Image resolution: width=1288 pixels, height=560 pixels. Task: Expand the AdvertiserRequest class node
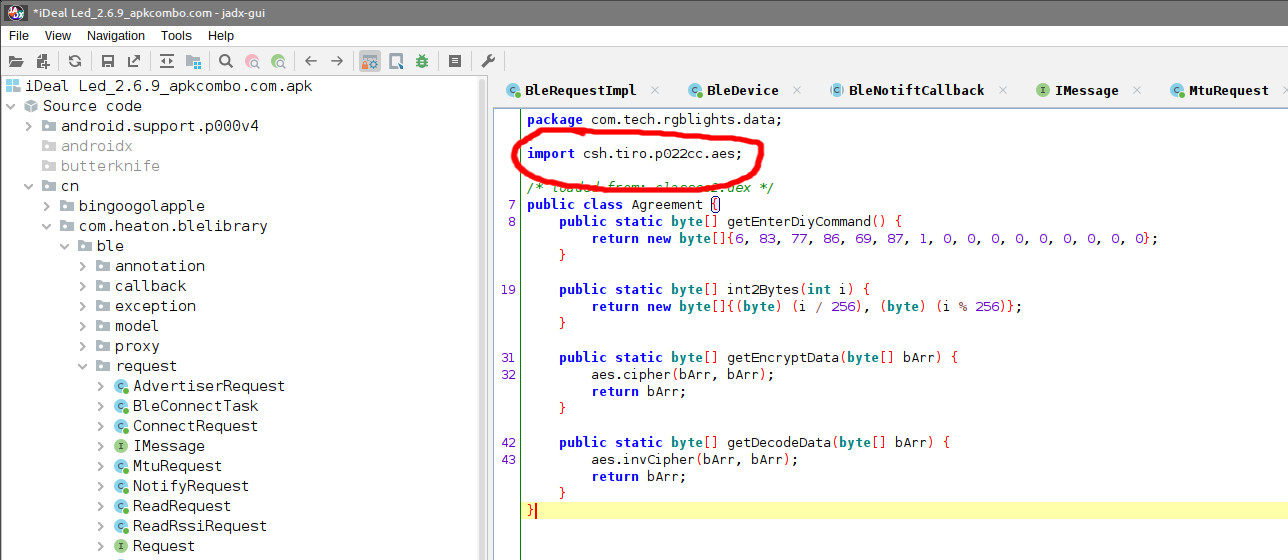[101, 386]
